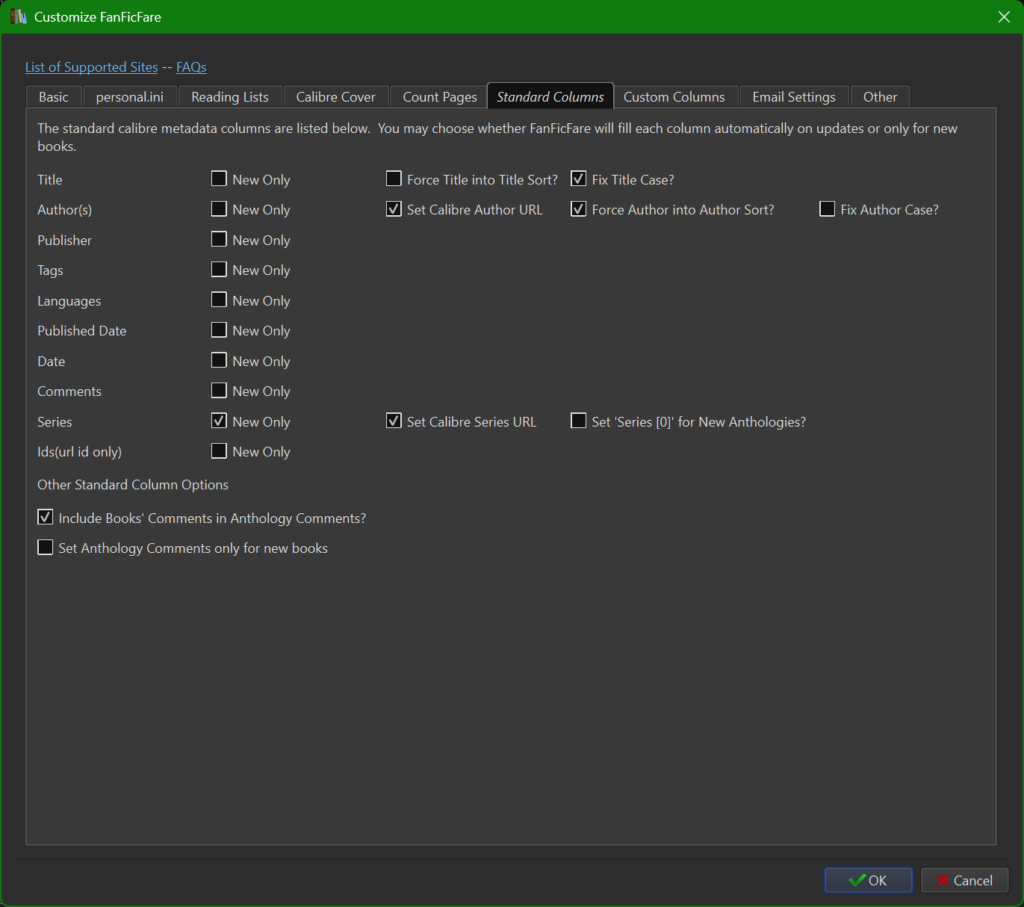1024x907 pixels.
Task: Open the Calibre Cover tab
Action: point(336,96)
